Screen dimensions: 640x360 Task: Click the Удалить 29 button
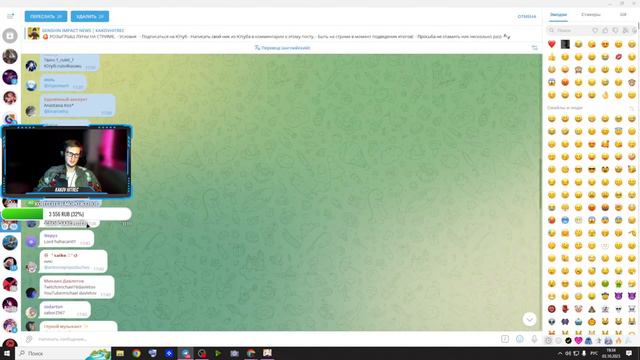point(90,16)
